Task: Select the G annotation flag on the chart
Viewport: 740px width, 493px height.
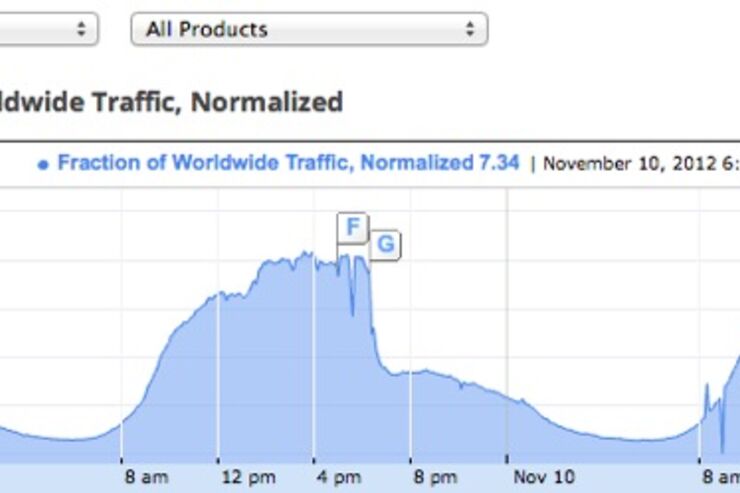Action: coord(386,244)
